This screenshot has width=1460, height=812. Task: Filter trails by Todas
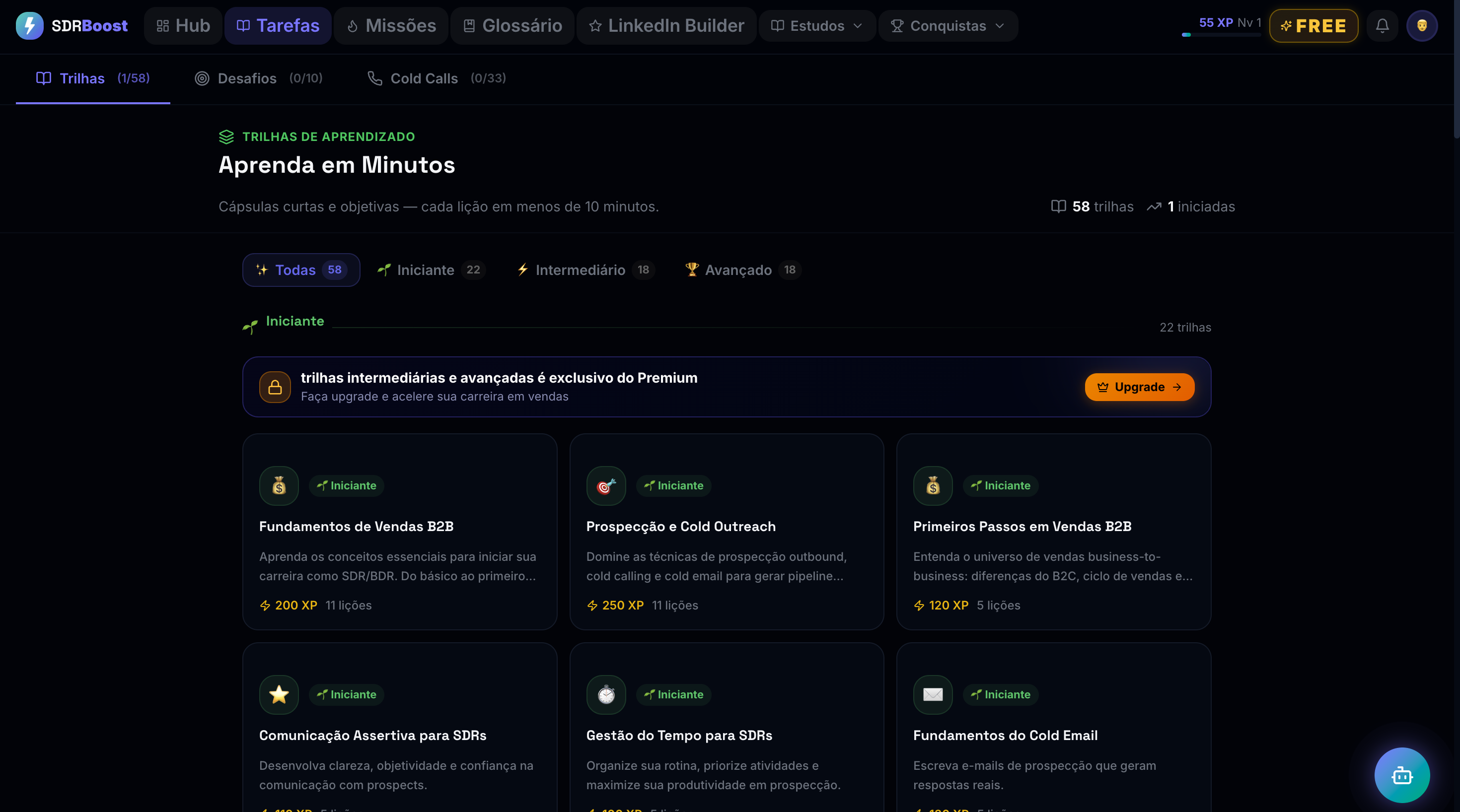300,271
